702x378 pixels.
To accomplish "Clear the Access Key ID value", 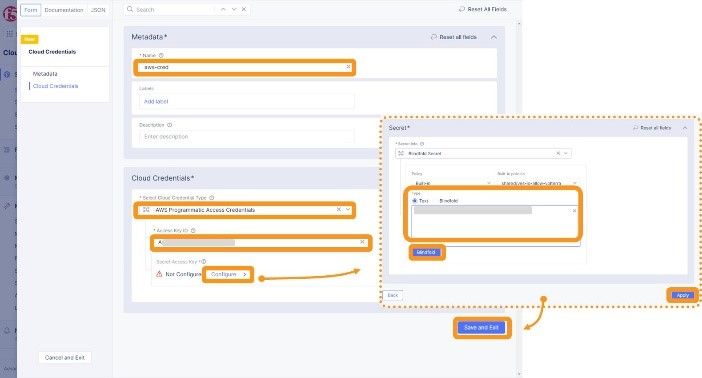I will click(363, 242).
